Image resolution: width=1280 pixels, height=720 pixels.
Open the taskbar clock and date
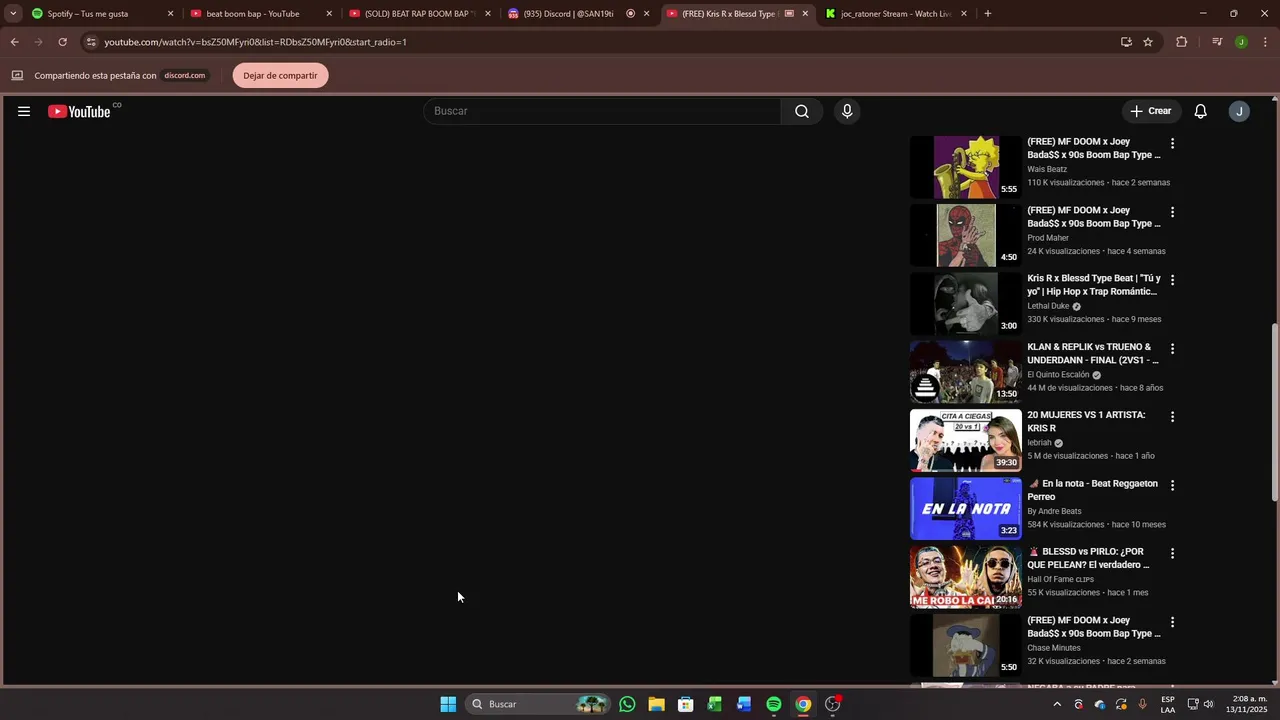[x=1249, y=704]
